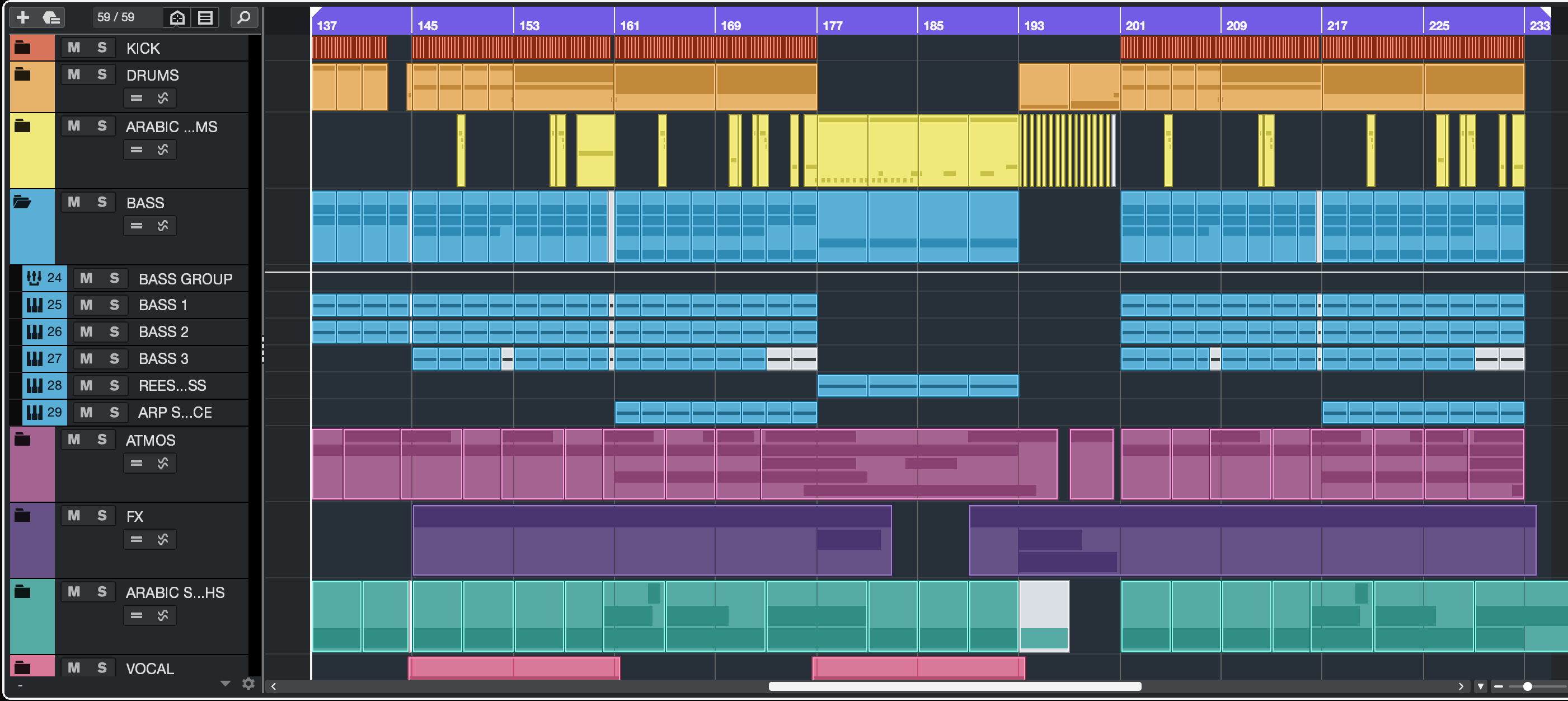Select the REES...SS track name
The width and height of the screenshot is (1568, 701).
(172, 386)
